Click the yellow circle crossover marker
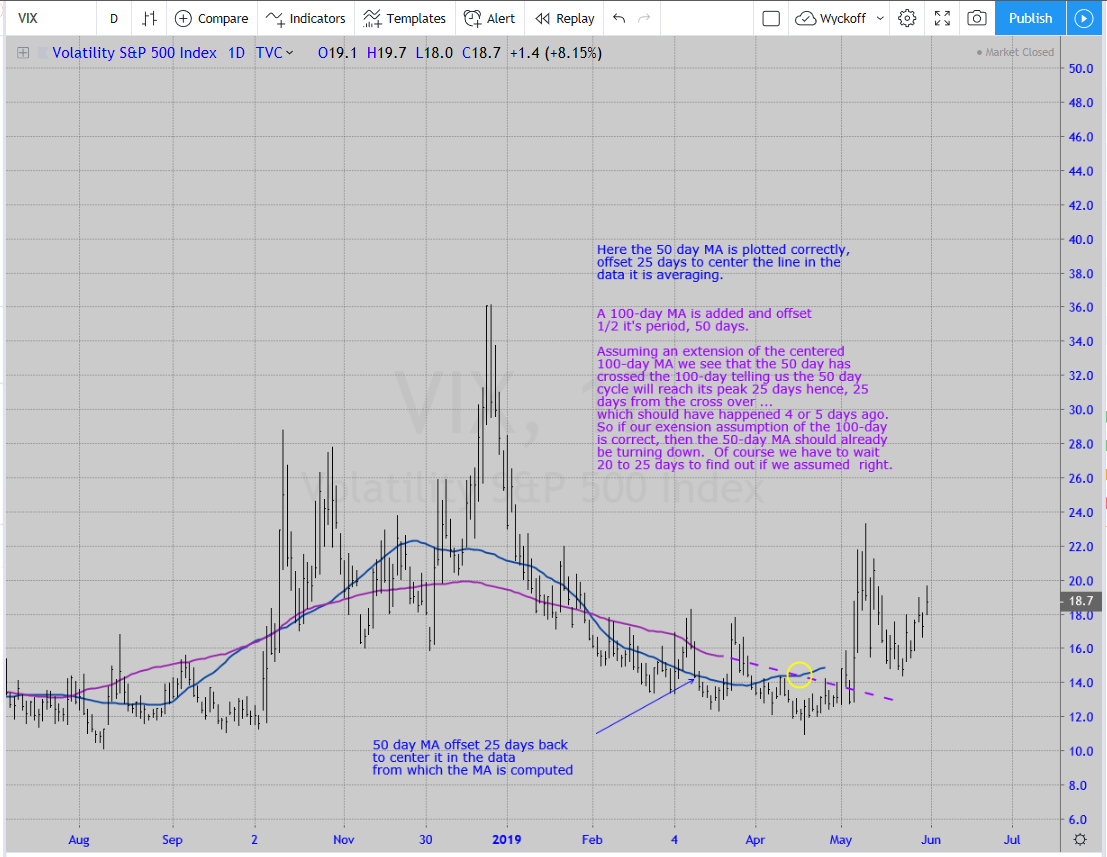Viewport: 1107px width, 857px height. [799, 675]
